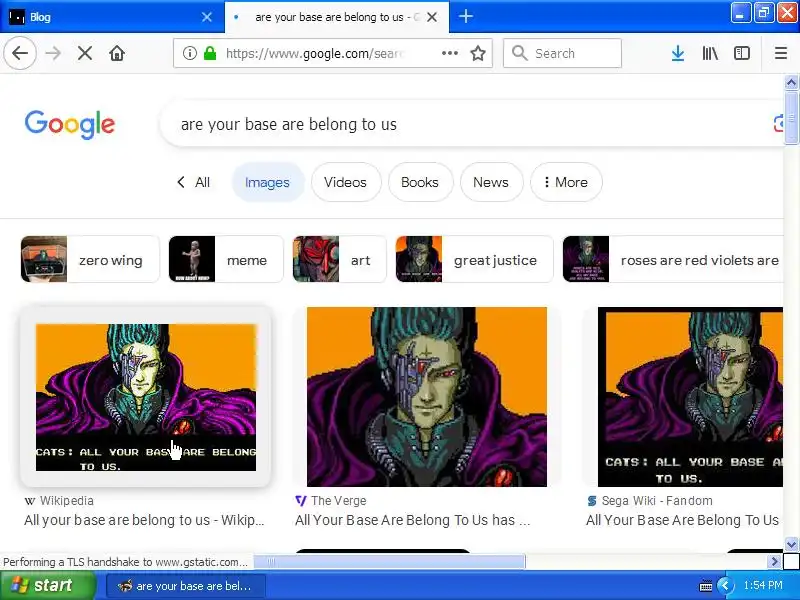Switch to News results
Viewport: 800px width, 600px height.
point(491,182)
